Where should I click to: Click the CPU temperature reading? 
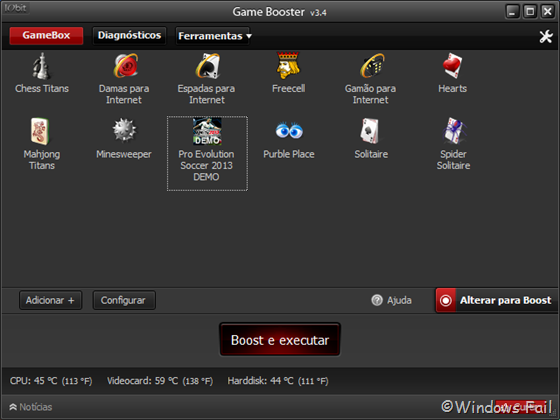point(51,381)
